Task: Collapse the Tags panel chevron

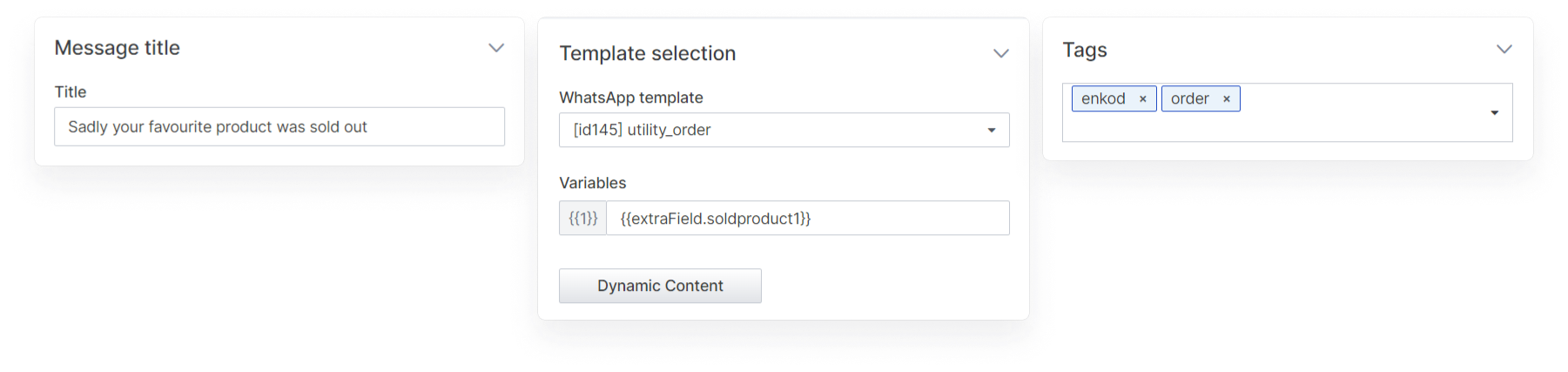Action: tap(1504, 49)
